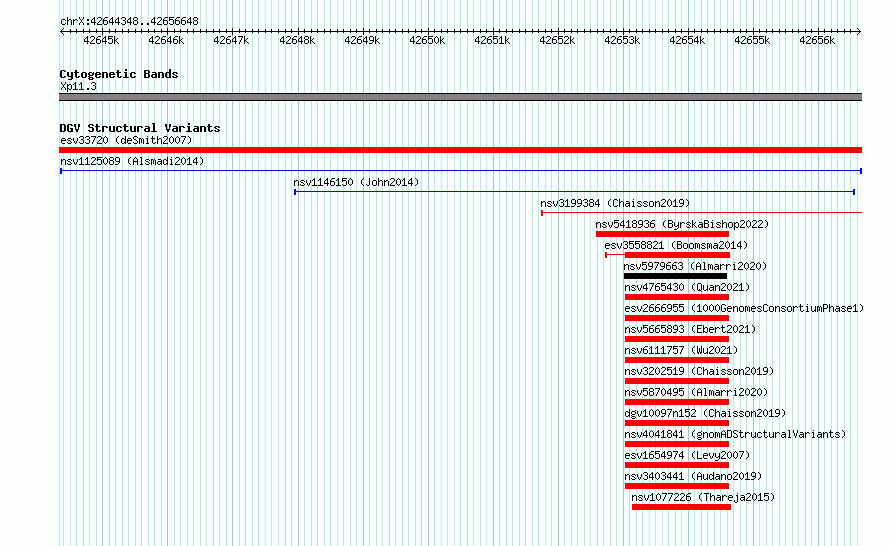Click the nsv1146150 blue span line
Screen dimensions: 890x546
point(574,192)
